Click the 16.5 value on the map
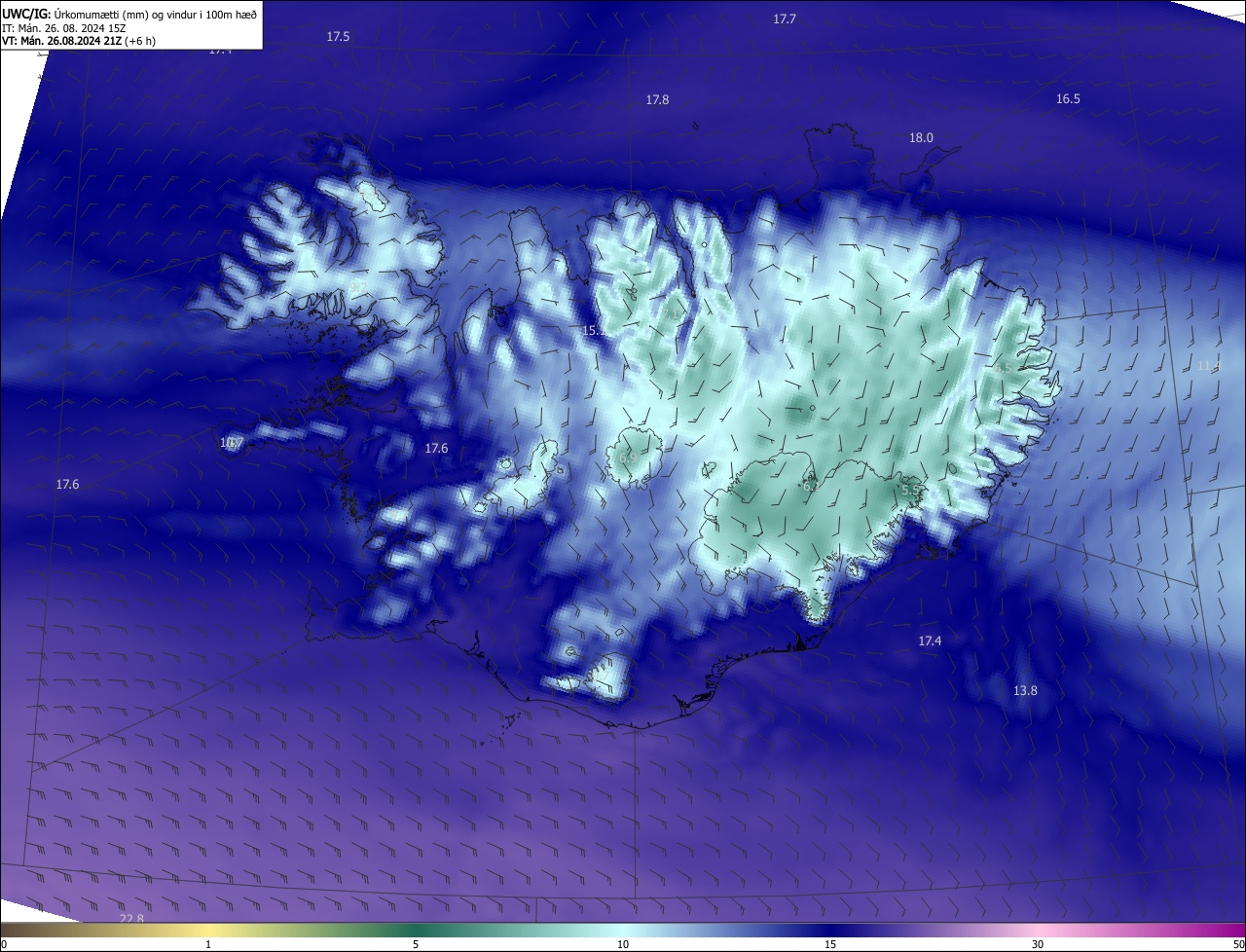Image resolution: width=1246 pixels, height=952 pixels. pos(1068,99)
